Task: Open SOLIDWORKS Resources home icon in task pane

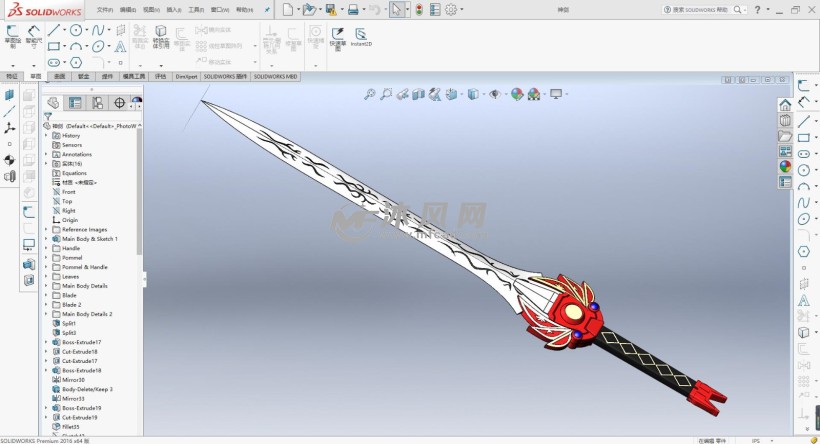Action: [785, 105]
